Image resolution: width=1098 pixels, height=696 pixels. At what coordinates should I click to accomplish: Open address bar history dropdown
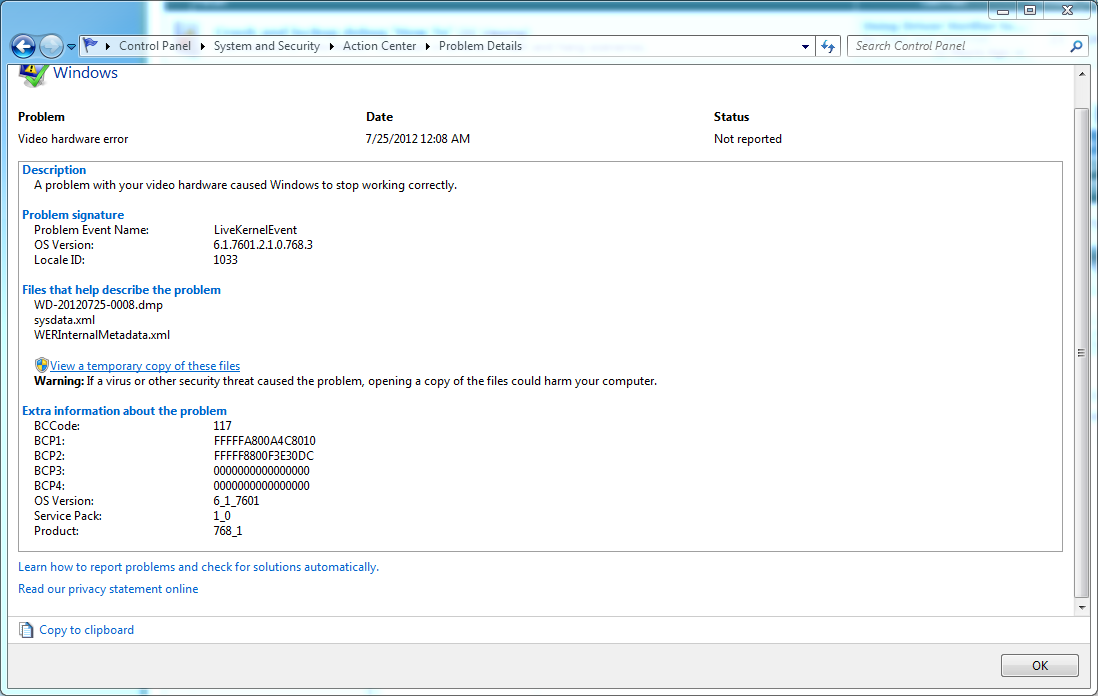(x=805, y=47)
